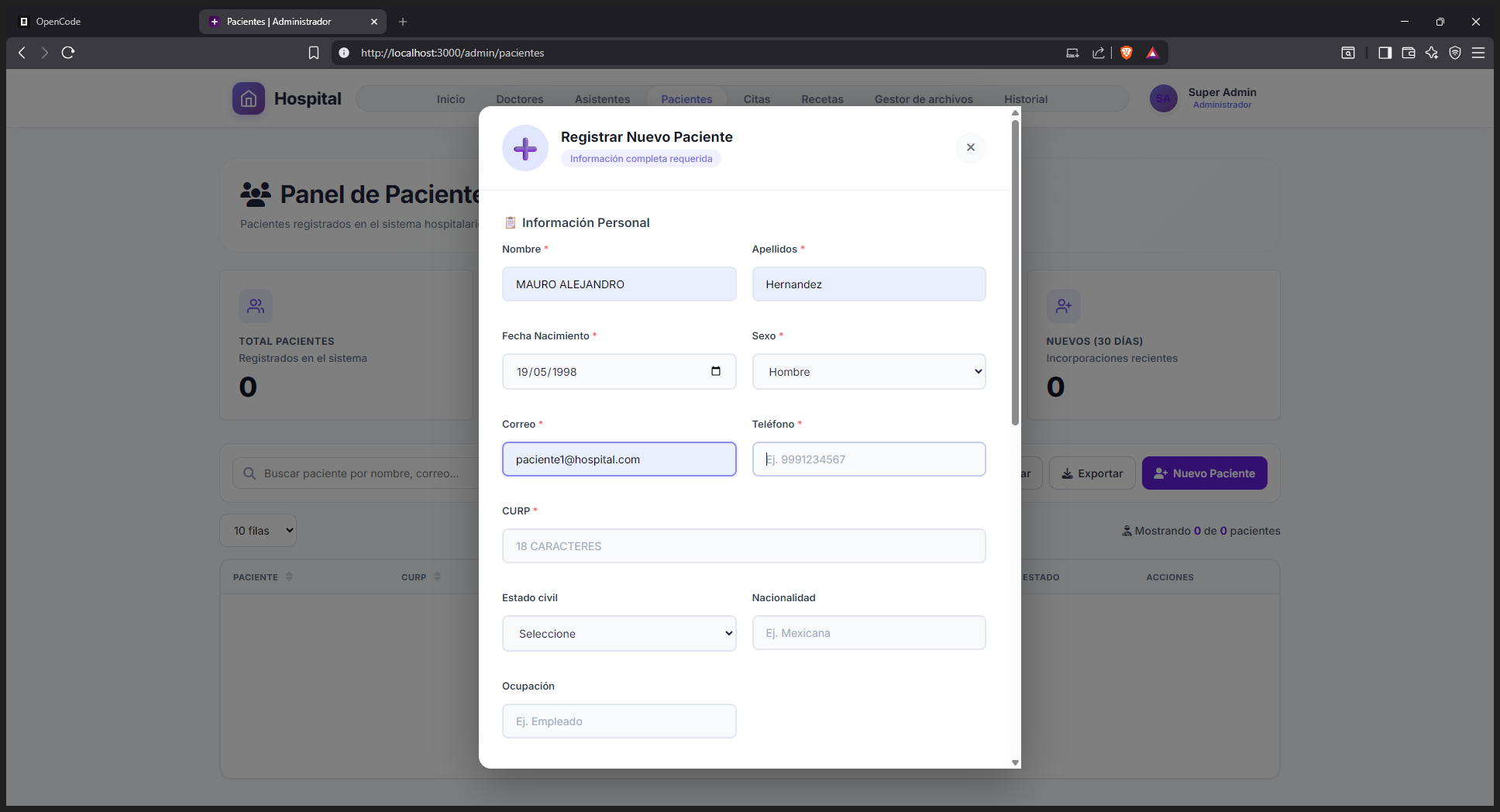
Task: Toggle the browser sidebar panel icon
Action: (1385, 53)
